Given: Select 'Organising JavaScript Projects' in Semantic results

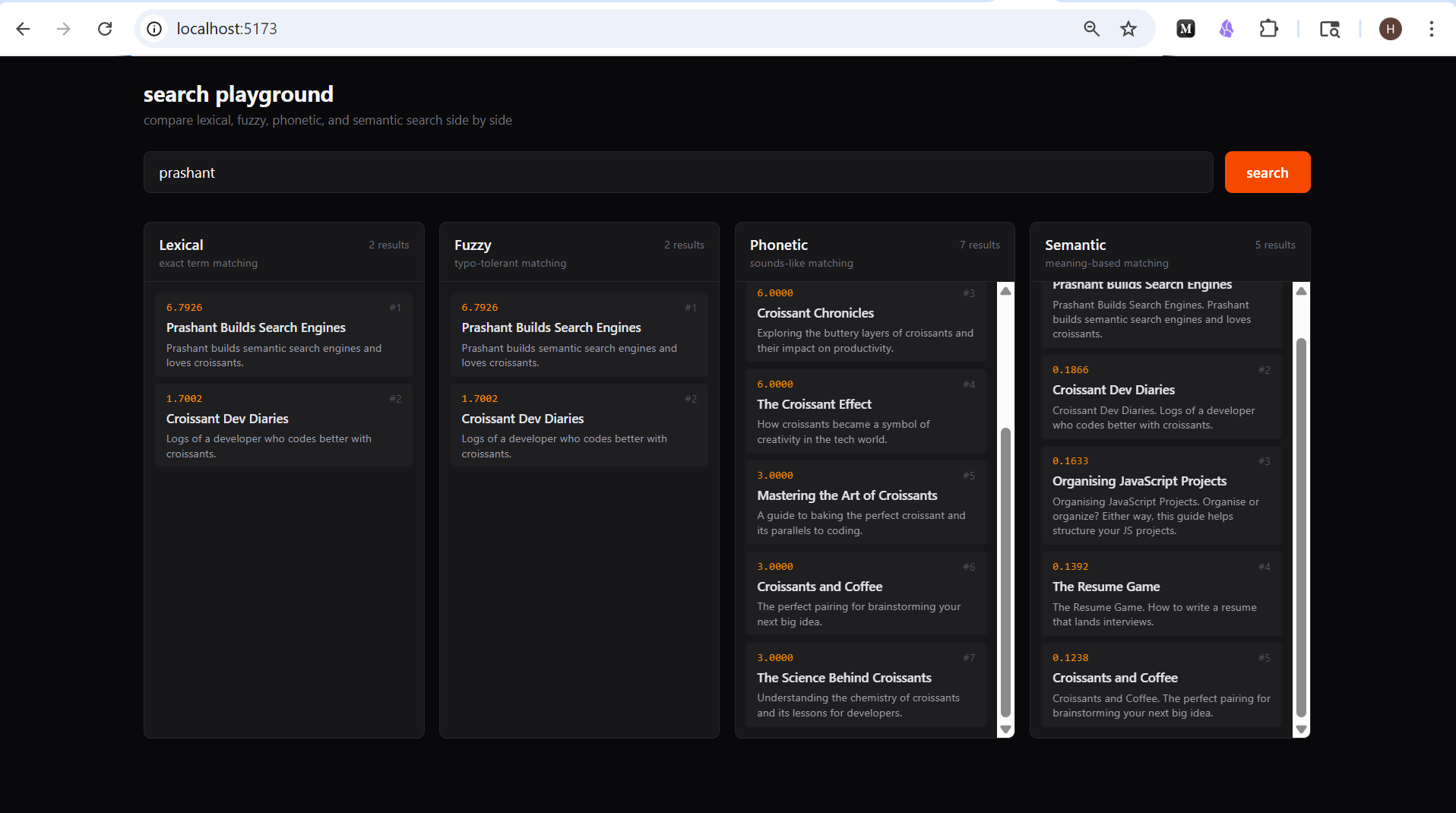Looking at the screenshot, I should 1139,481.
